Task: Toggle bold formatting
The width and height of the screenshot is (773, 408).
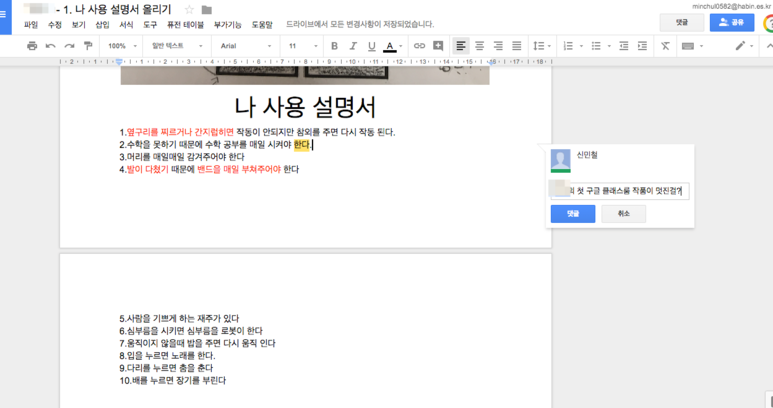Action: [x=334, y=46]
